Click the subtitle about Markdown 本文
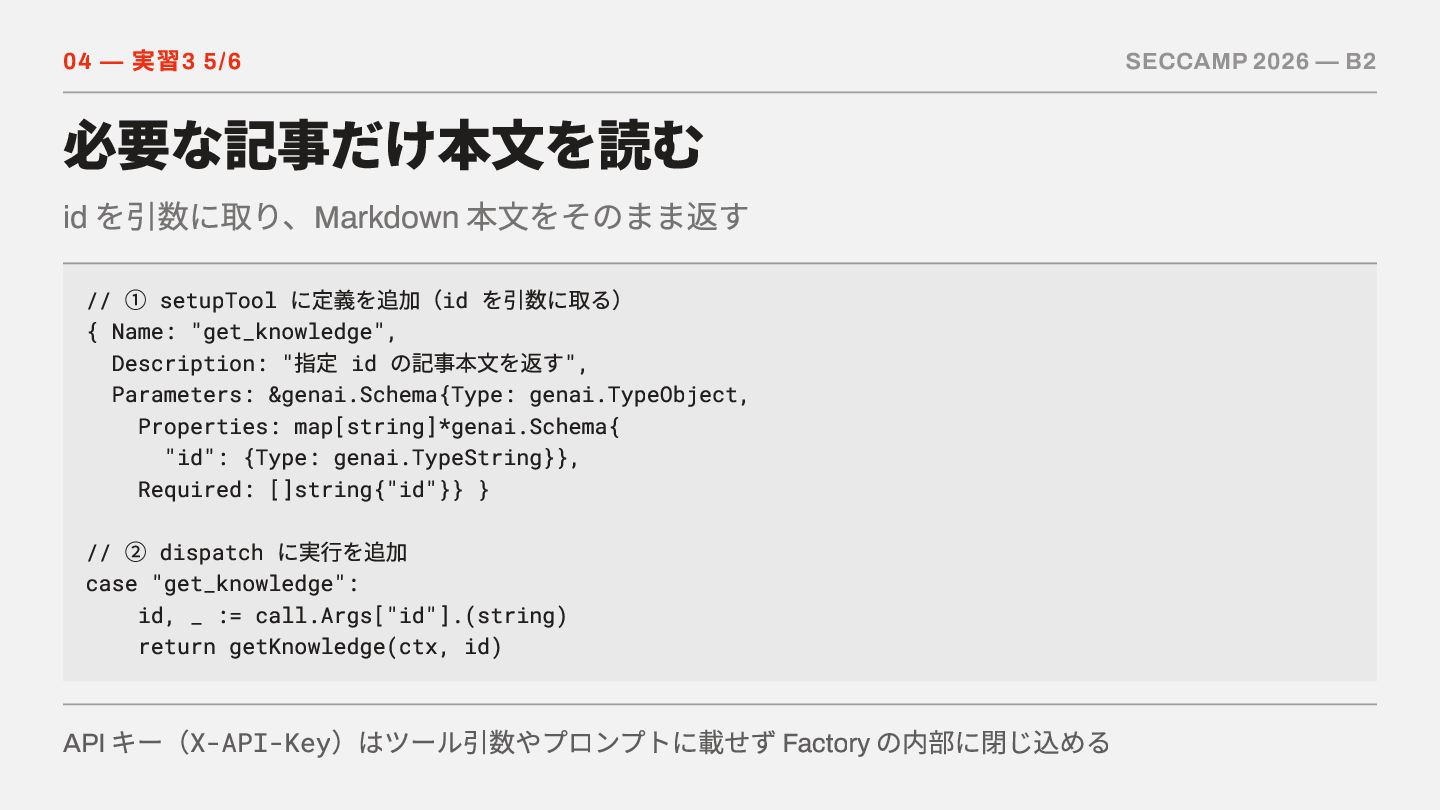This screenshot has height=810, width=1440. [x=405, y=216]
